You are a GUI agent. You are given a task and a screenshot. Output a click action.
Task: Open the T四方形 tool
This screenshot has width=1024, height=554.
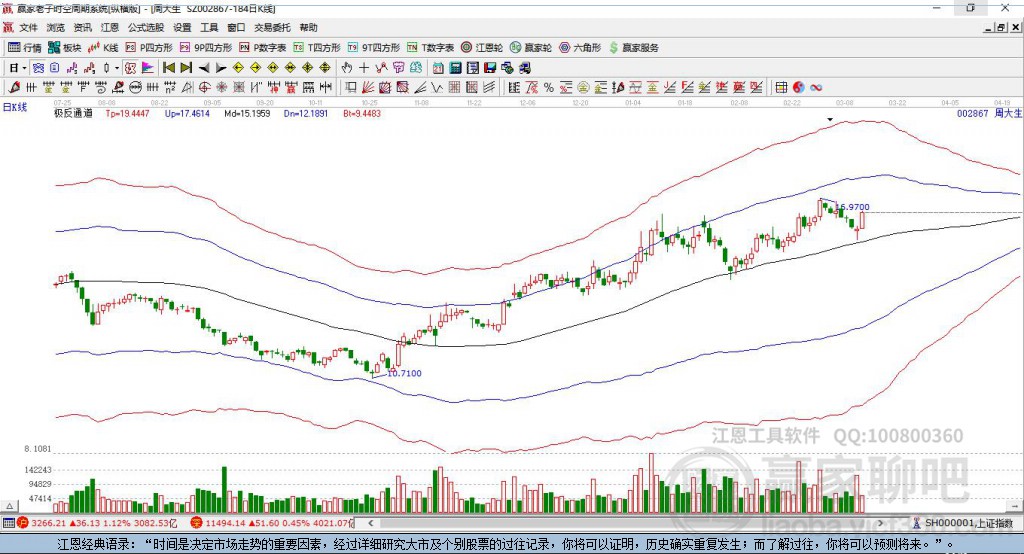tap(317, 48)
